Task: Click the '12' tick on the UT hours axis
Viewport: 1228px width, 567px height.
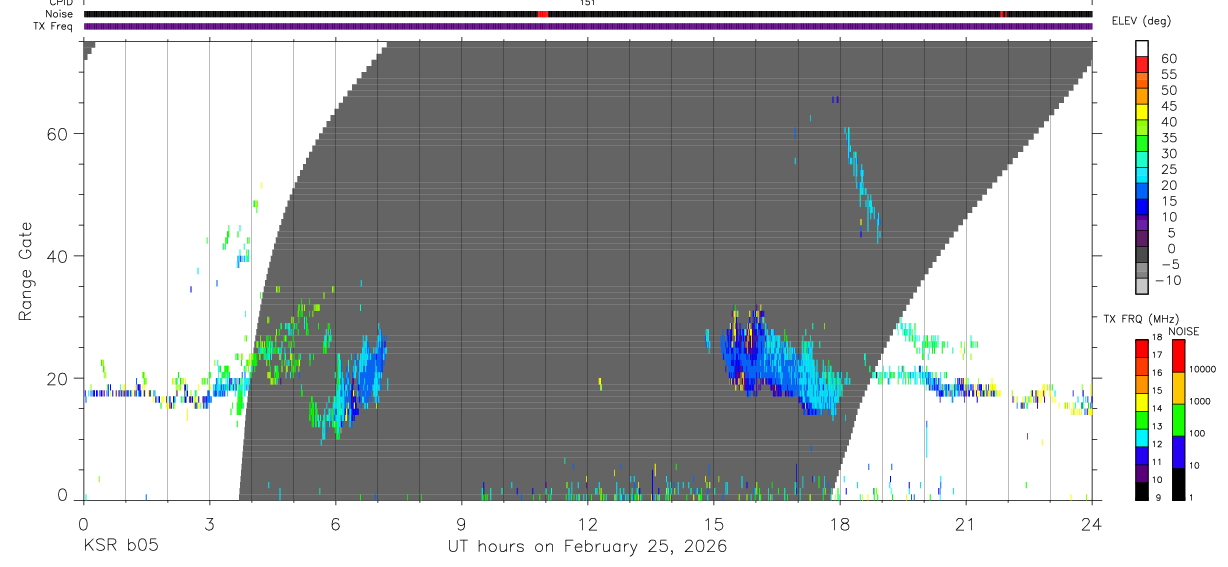Action: 588,523
